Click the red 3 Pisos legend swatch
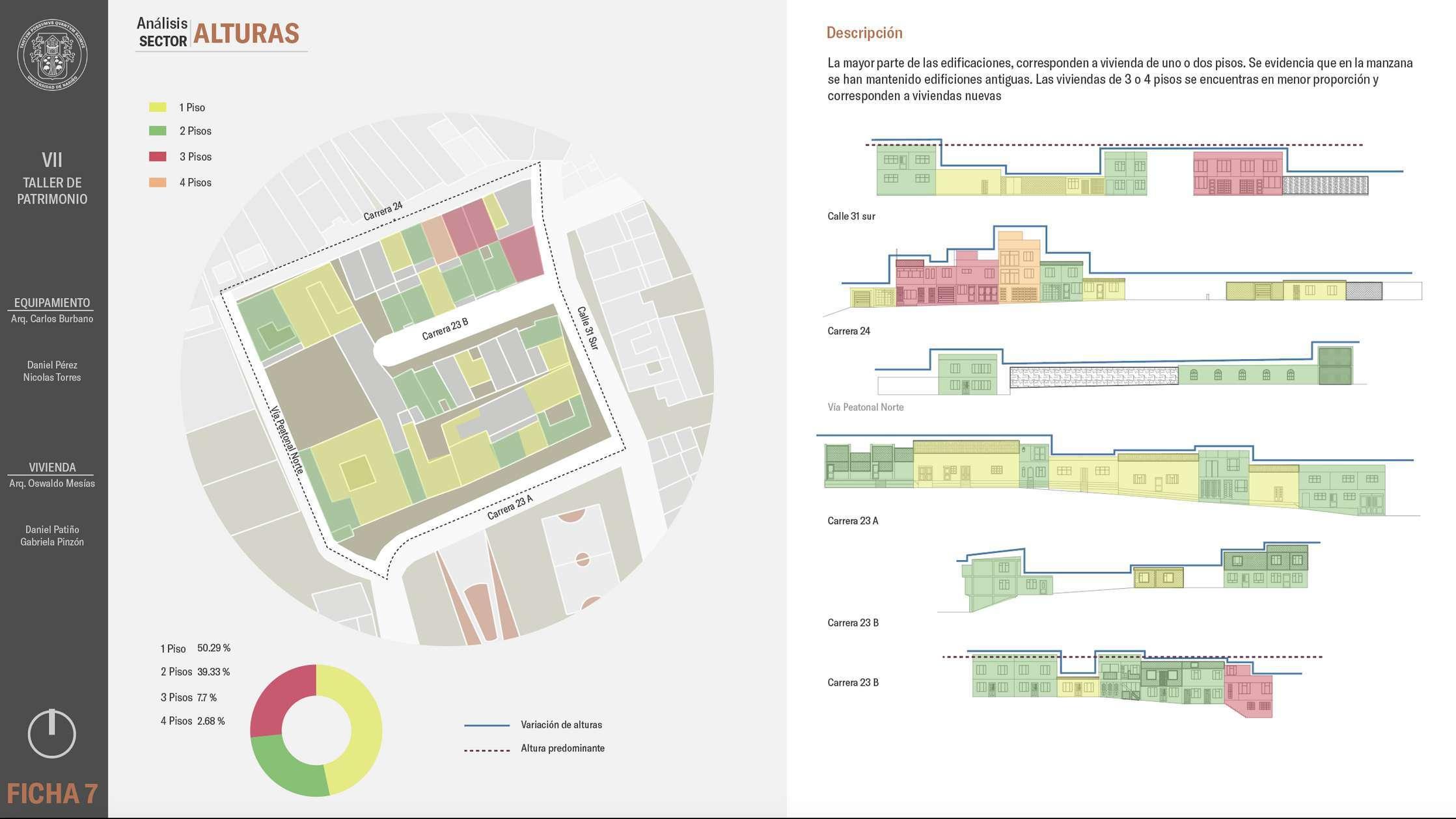 click(158, 157)
